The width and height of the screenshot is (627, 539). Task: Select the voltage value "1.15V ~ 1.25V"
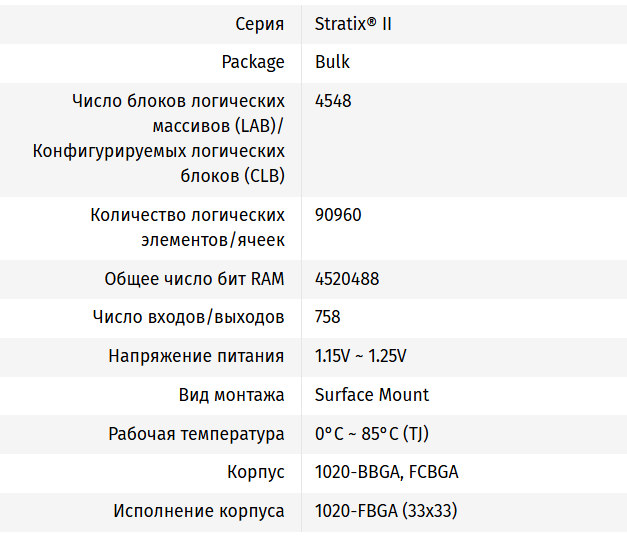(x=360, y=356)
